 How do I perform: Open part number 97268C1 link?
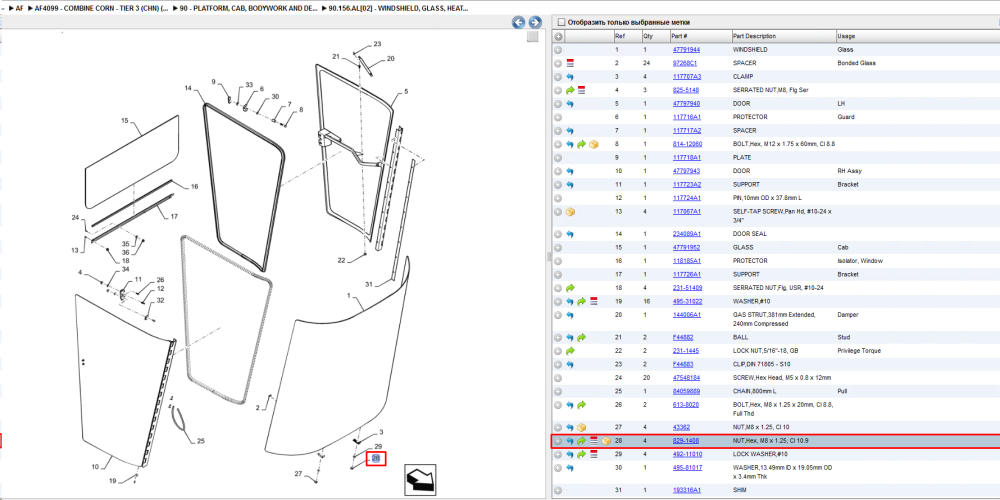coord(685,63)
